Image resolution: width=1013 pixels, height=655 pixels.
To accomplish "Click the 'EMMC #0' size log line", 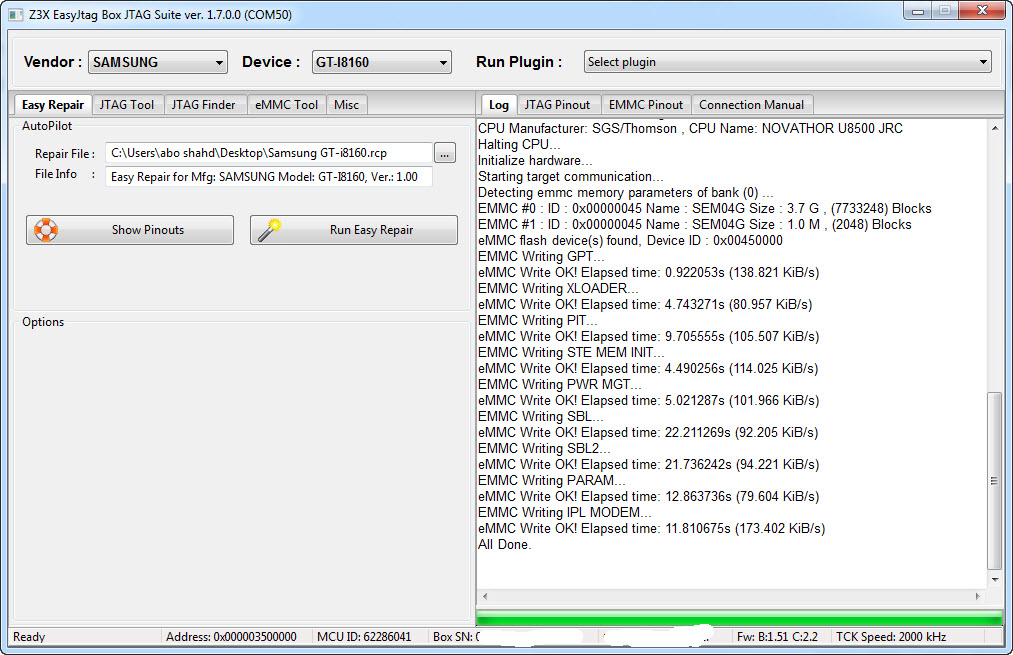I will 705,209.
